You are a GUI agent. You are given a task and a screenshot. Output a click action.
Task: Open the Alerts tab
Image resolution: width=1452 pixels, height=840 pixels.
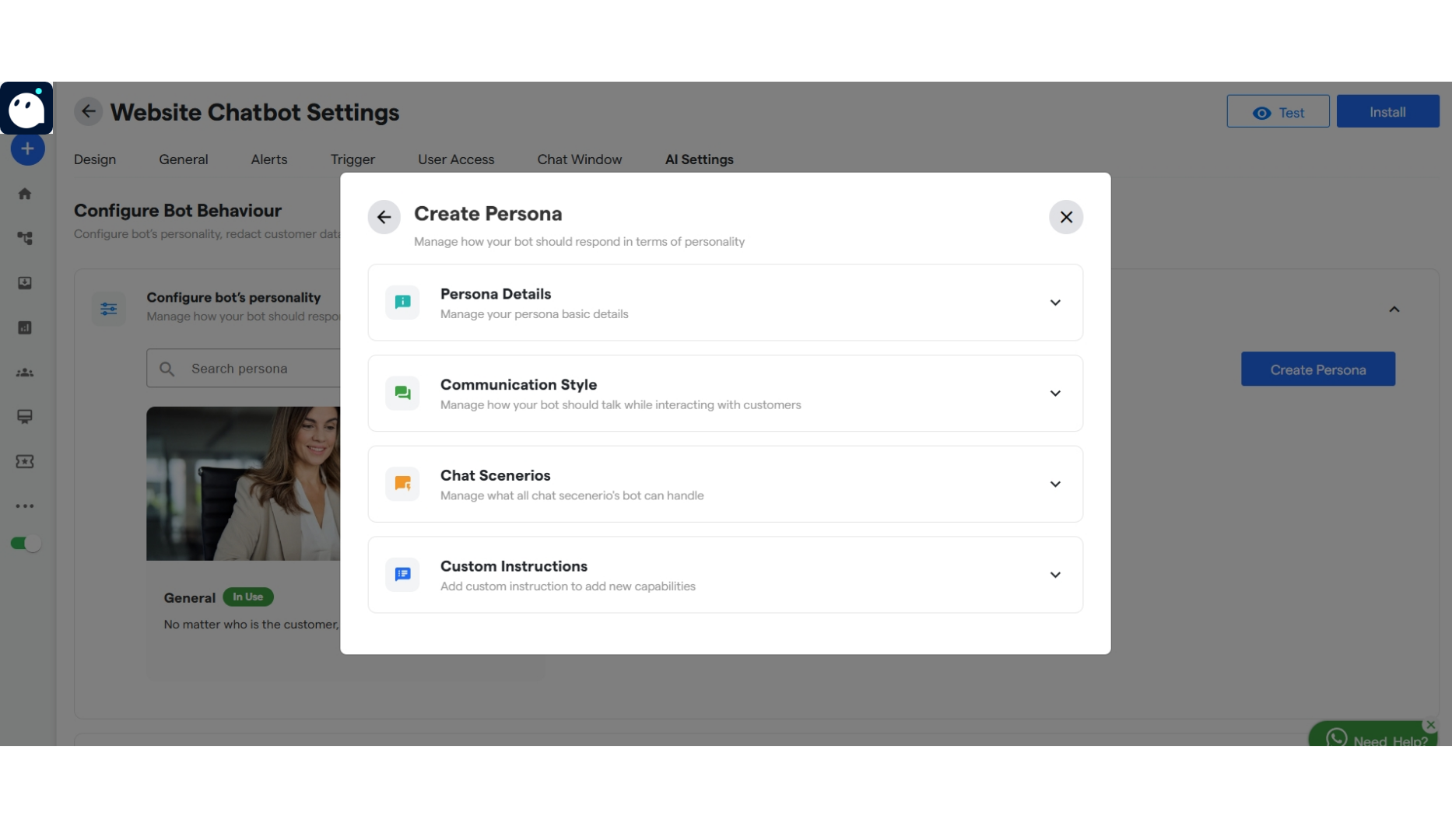click(268, 159)
